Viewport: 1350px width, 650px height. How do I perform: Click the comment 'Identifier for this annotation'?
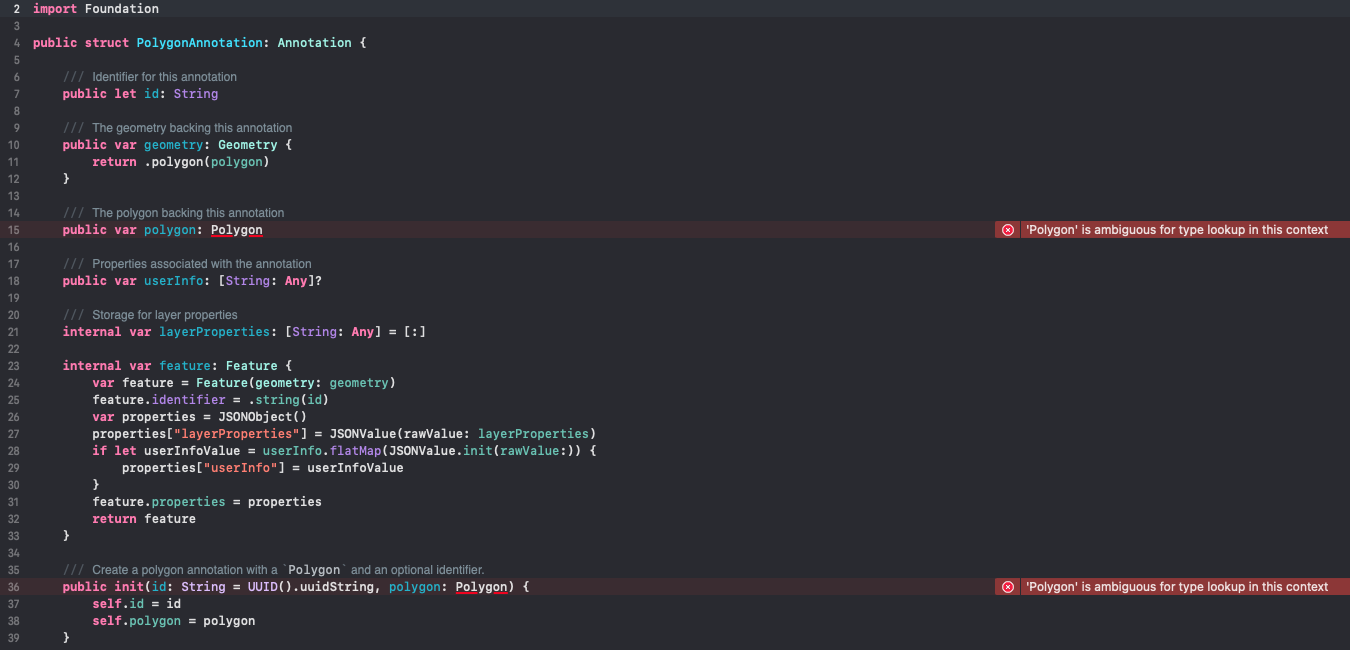[x=164, y=77]
